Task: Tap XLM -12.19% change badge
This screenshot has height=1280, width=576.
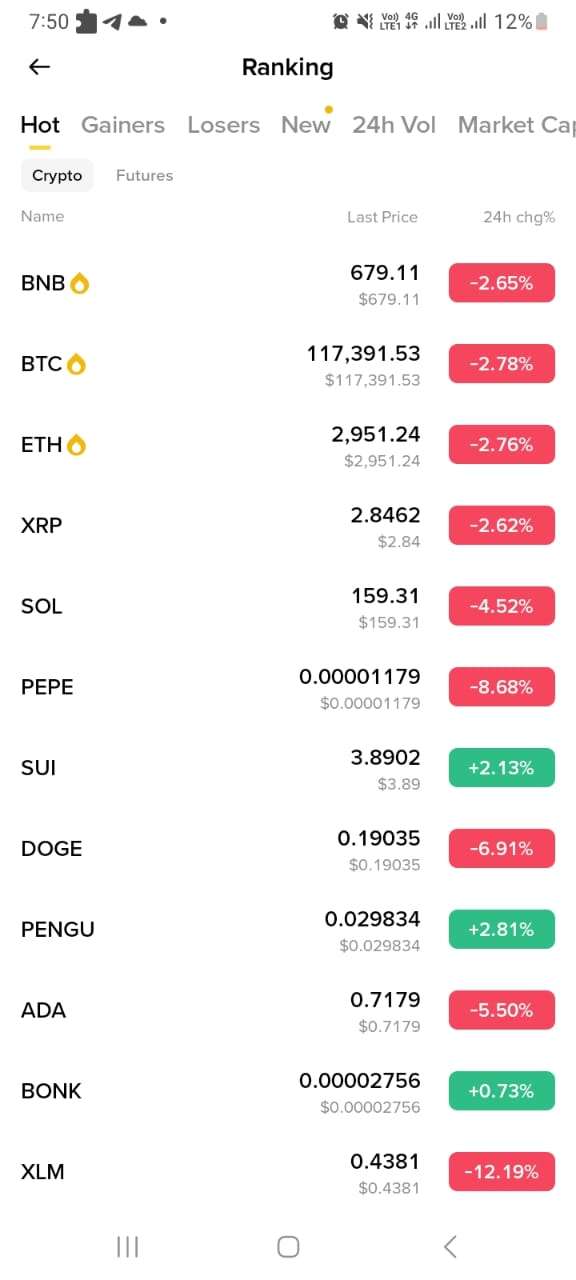Action: click(501, 1172)
